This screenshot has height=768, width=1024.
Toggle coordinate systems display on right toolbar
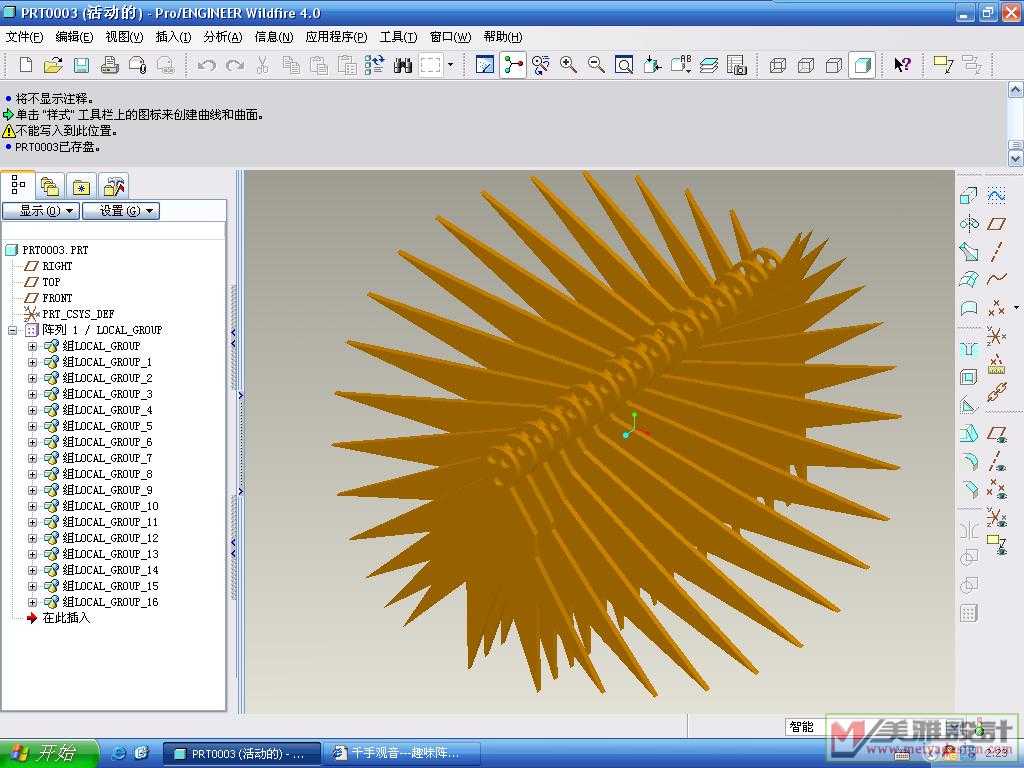pyautogui.click(x=997, y=517)
